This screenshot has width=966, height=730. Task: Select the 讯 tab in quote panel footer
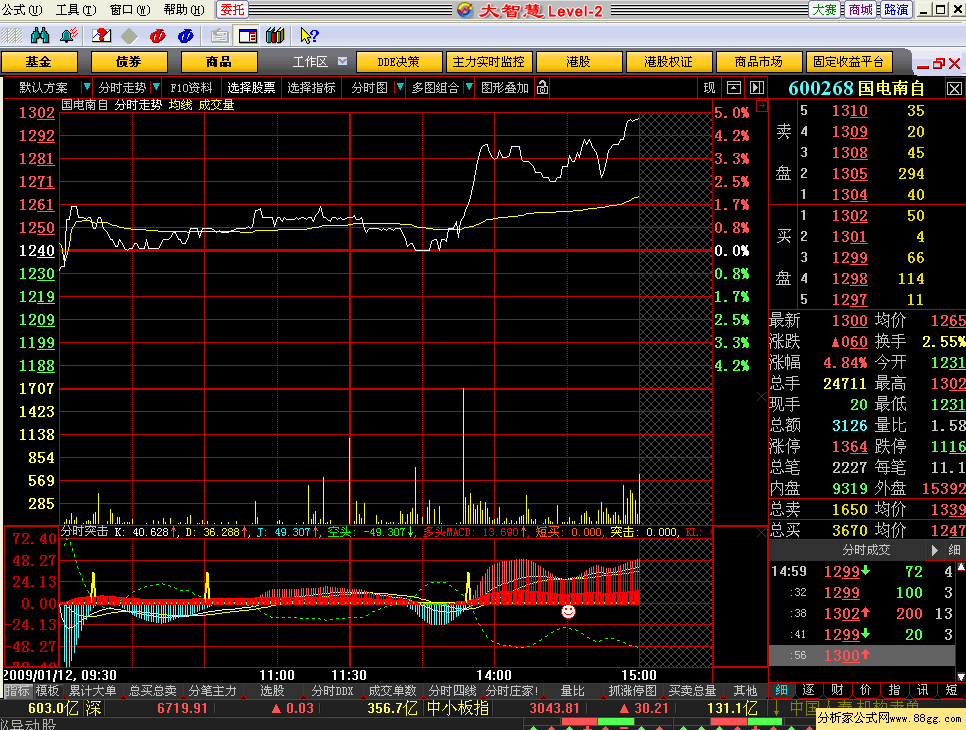point(922,690)
